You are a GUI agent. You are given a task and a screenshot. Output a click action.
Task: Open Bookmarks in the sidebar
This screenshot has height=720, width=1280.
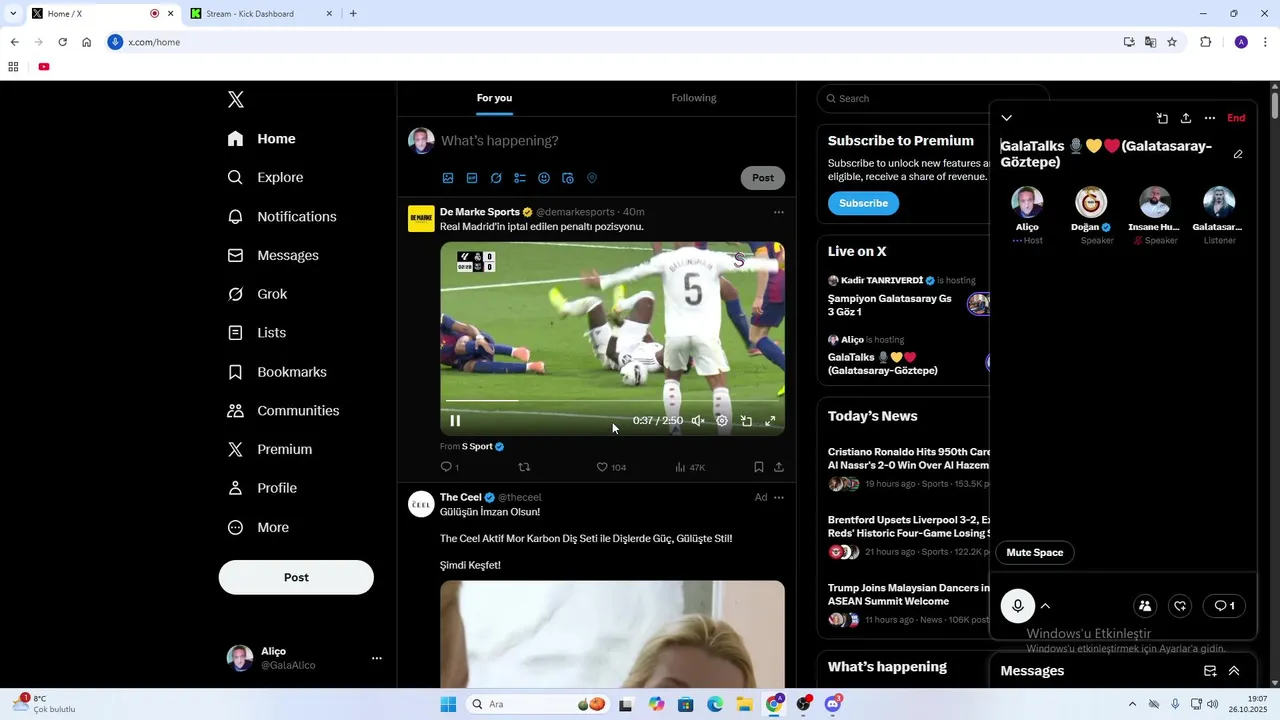click(x=277, y=372)
